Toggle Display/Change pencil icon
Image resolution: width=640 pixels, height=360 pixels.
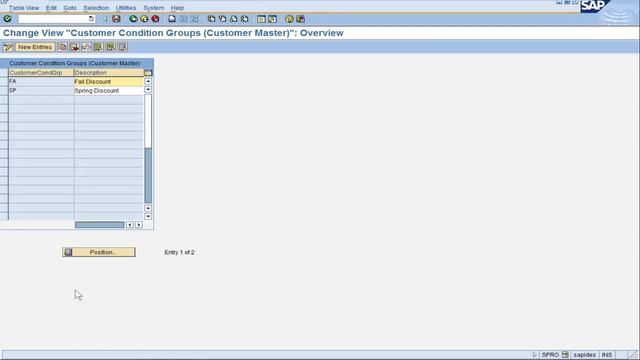pos(8,47)
